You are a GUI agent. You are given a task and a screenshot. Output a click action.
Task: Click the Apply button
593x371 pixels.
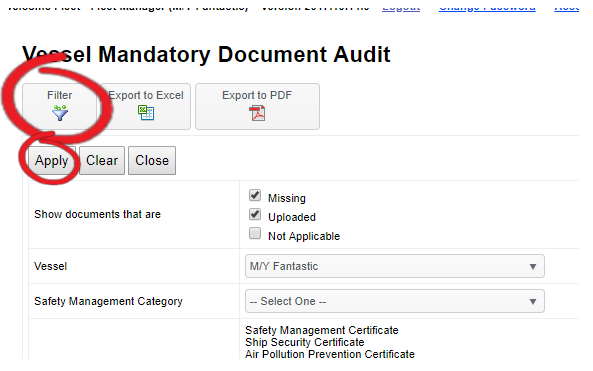coord(52,160)
